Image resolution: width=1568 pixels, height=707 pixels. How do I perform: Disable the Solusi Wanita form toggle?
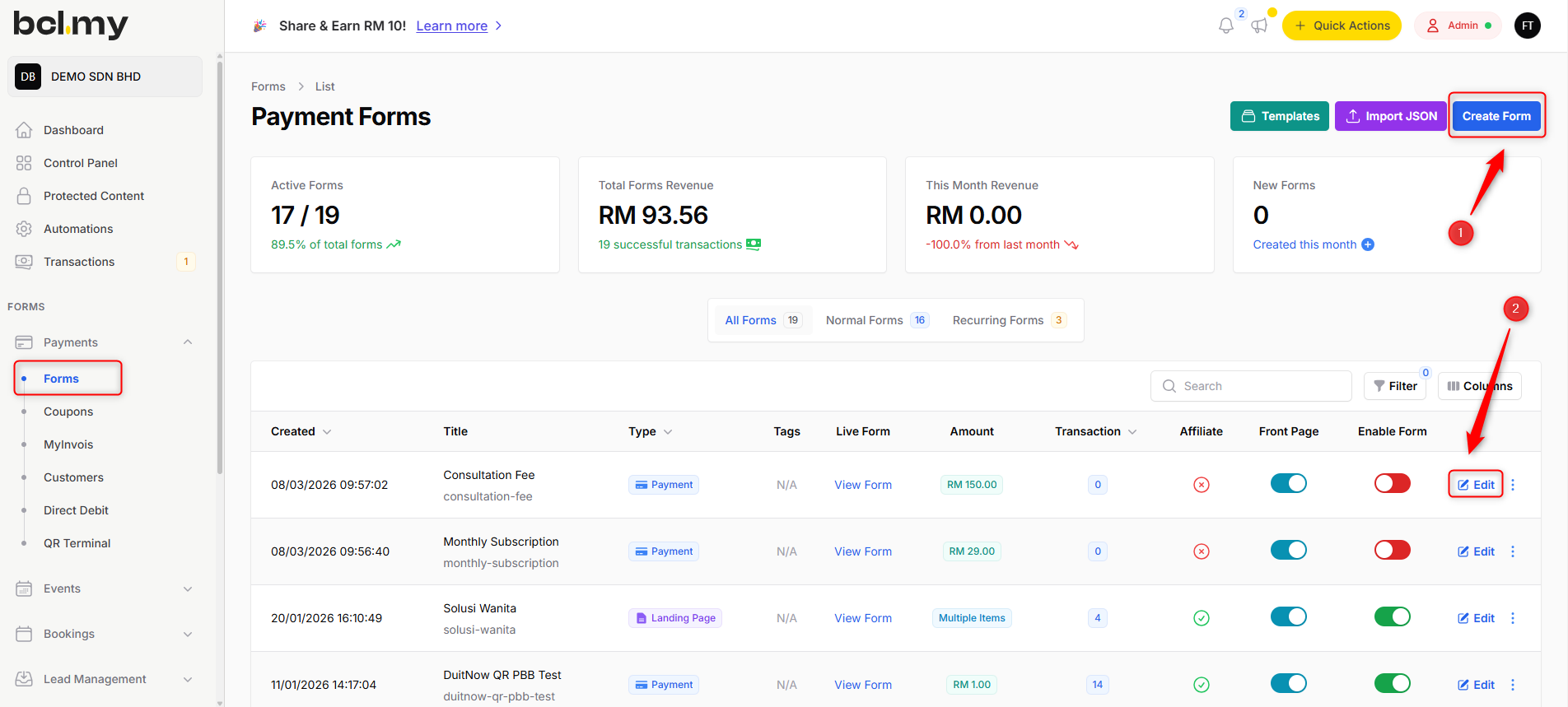(x=1392, y=616)
